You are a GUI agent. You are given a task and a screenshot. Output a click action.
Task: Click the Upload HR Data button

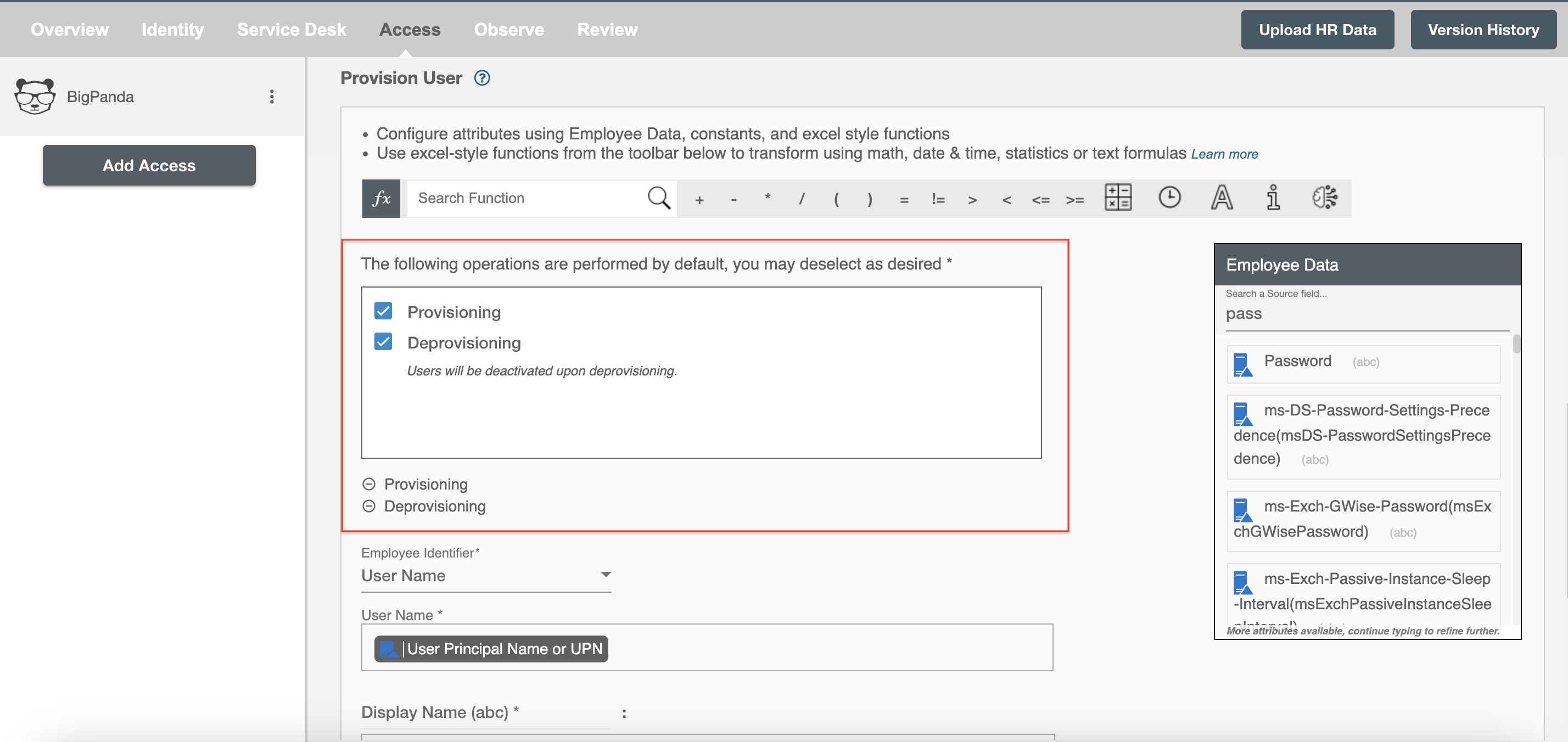1317,28
